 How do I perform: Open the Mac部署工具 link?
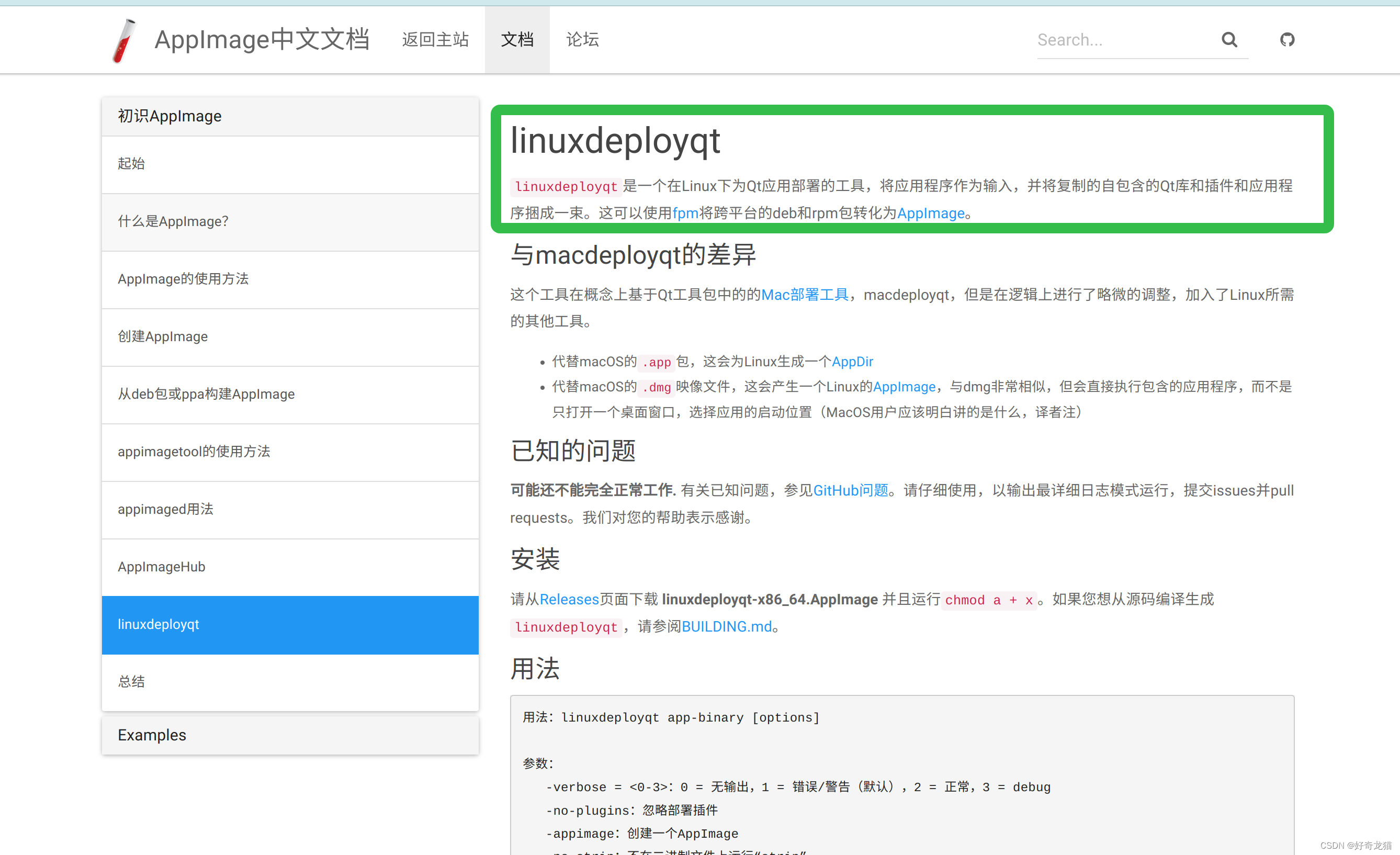point(805,295)
